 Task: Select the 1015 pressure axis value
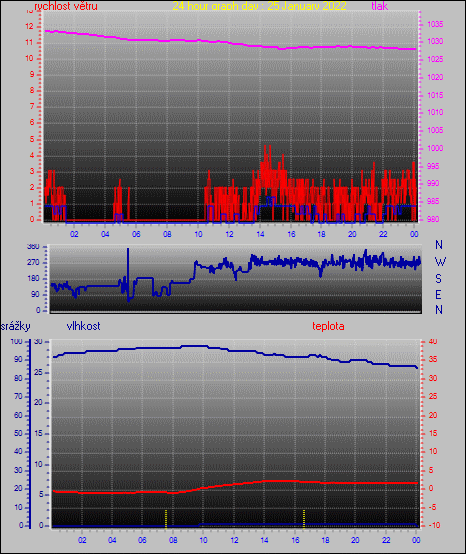tap(435, 95)
